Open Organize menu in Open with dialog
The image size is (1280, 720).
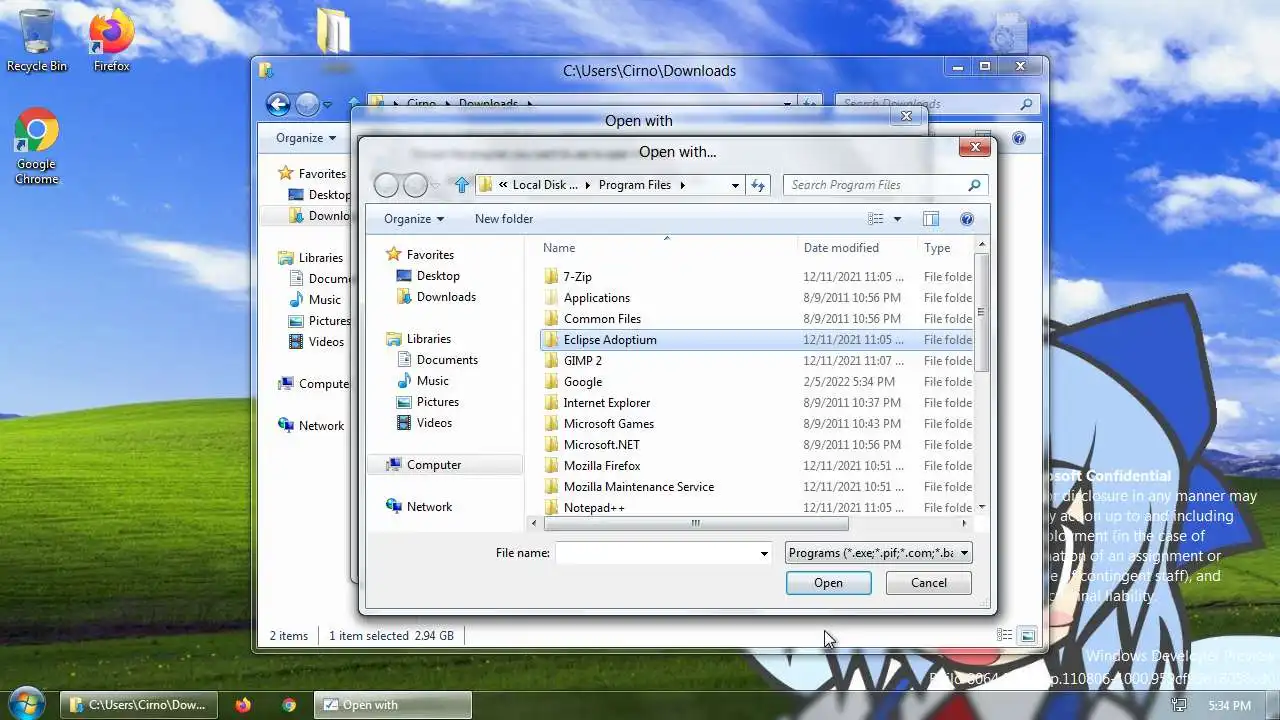point(414,219)
